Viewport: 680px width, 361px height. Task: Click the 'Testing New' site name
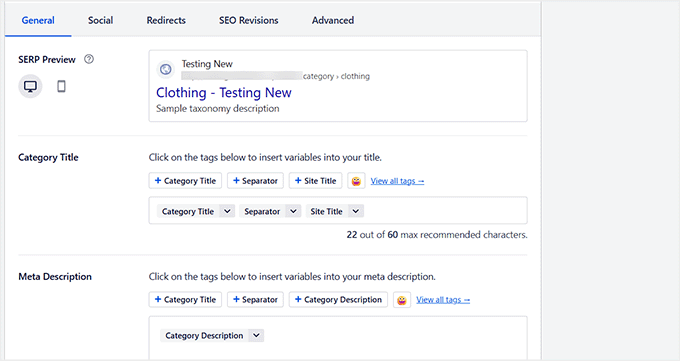[x=207, y=64]
